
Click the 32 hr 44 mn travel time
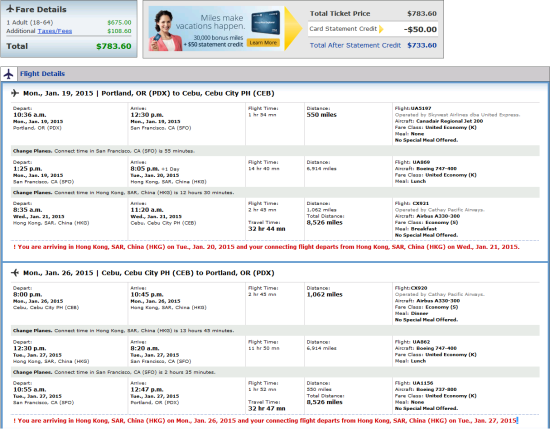[267, 229]
